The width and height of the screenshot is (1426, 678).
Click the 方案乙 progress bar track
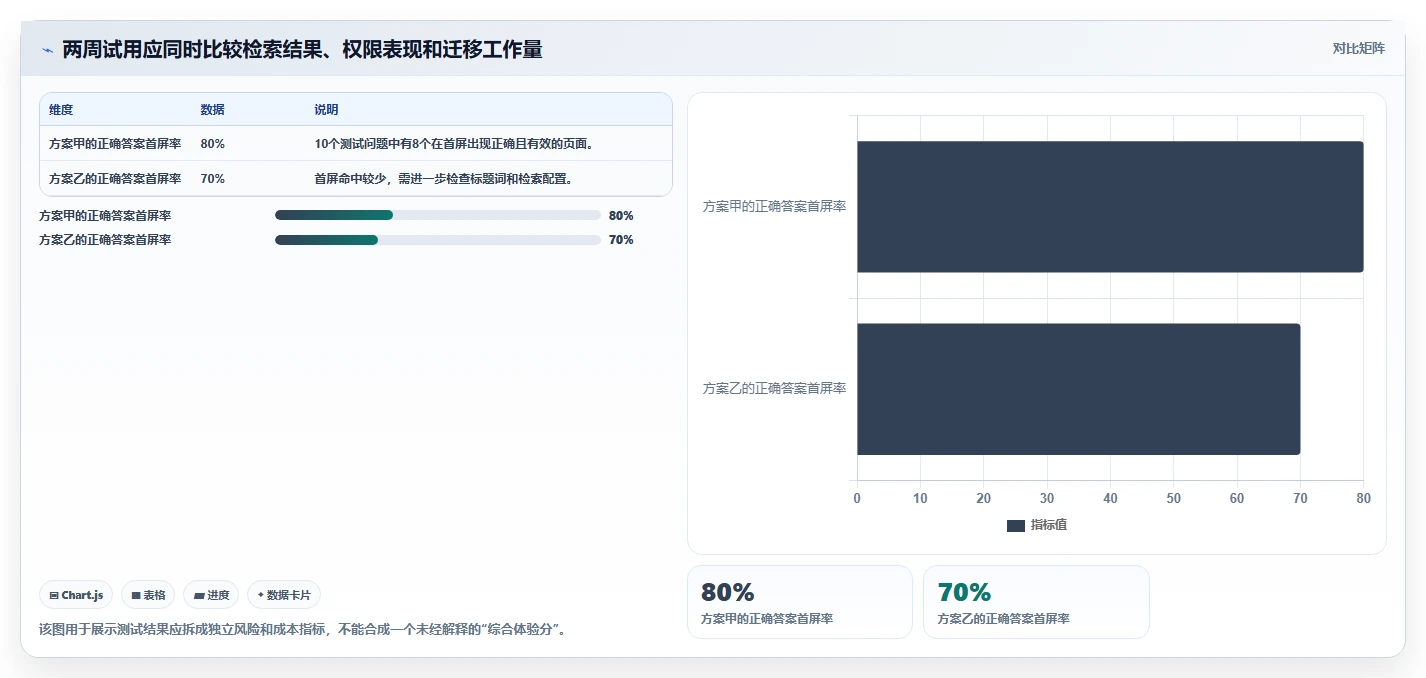pyautogui.click(x=438, y=240)
